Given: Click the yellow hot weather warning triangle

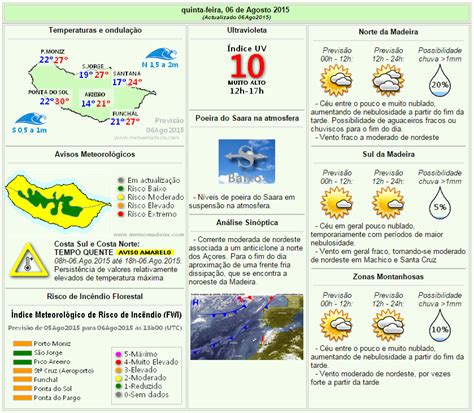Looking at the screenshot, I should [x=28, y=260].
